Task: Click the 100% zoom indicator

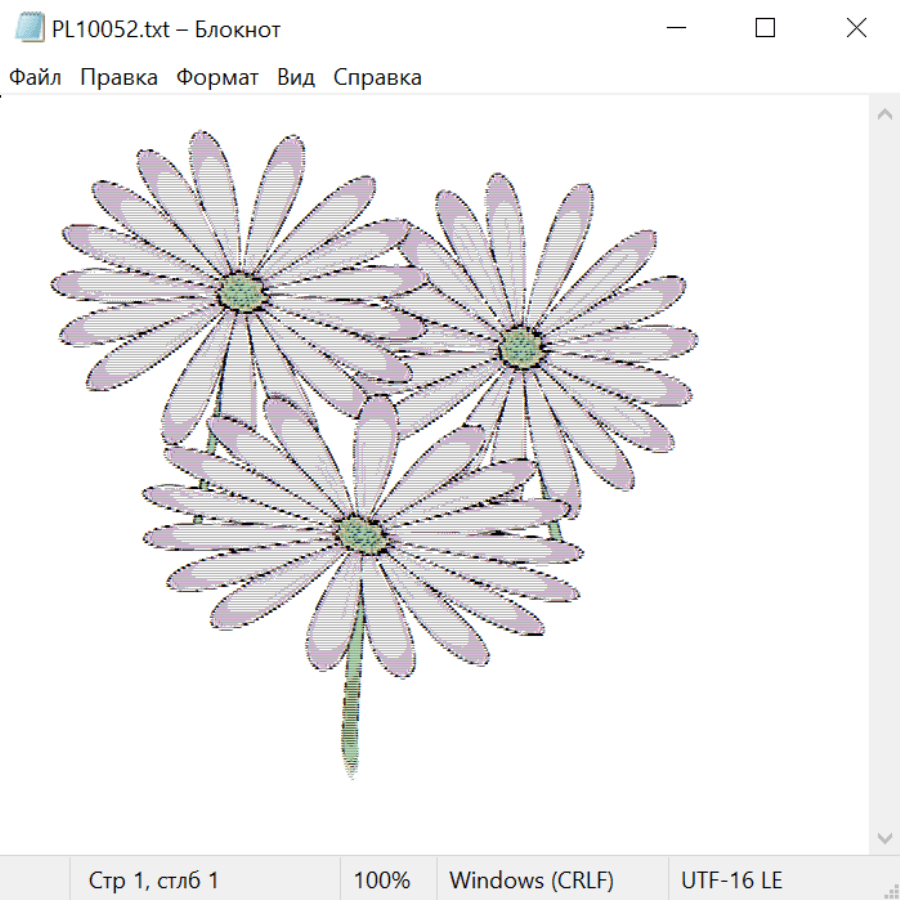Action: [x=382, y=880]
